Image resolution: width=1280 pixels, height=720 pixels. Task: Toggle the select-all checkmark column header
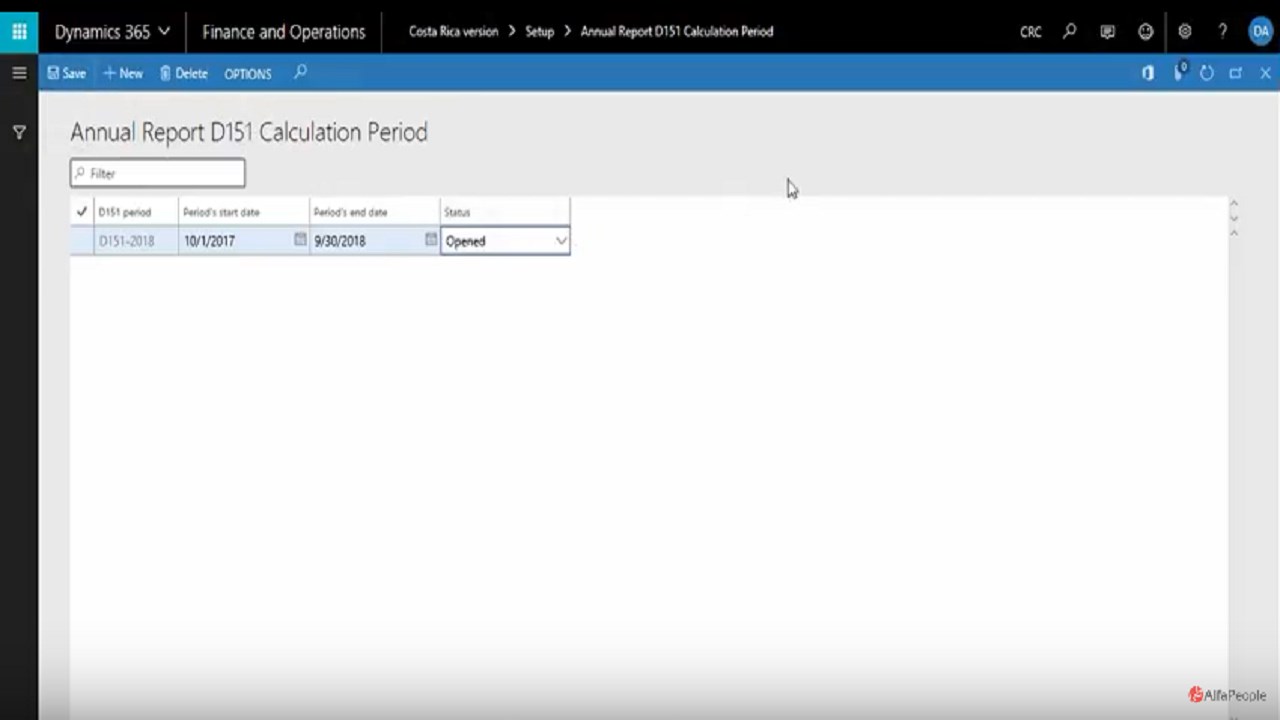(82, 212)
